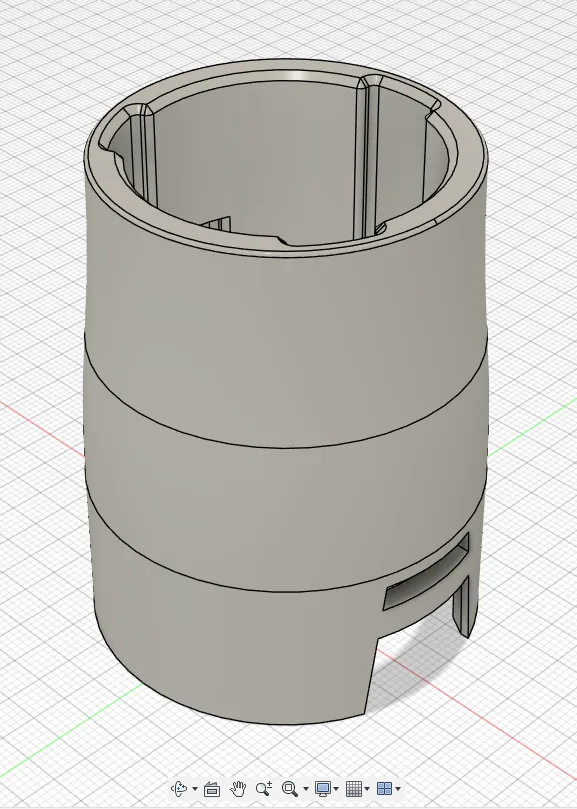This screenshot has height=809, width=577.
Task: Click the Look At tool icon
Action: 212,789
